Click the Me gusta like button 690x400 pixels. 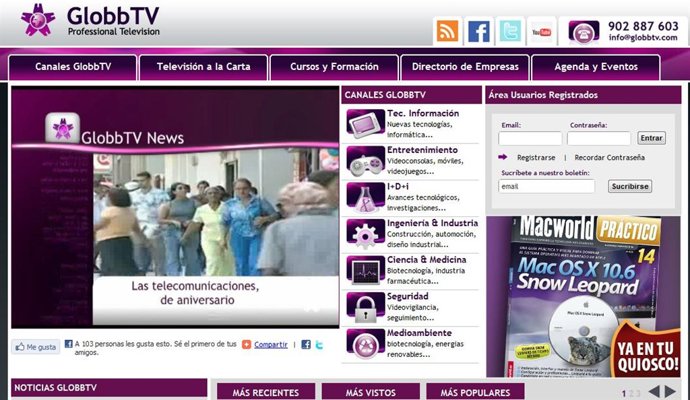[x=36, y=346]
